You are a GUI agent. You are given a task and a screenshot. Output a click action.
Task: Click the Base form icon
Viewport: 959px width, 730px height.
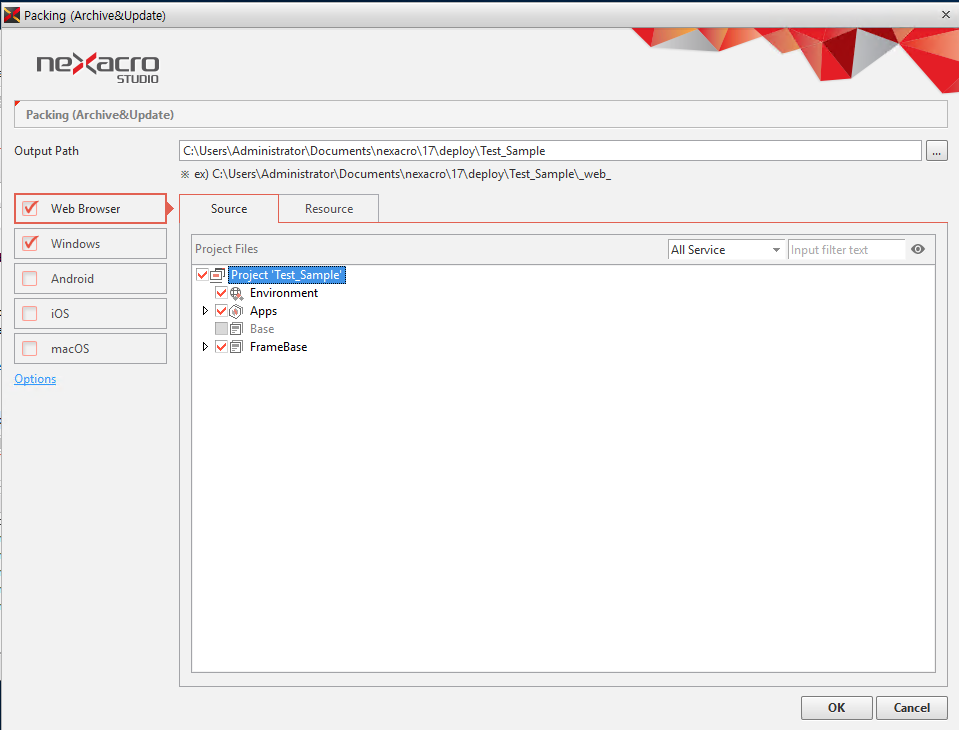237,329
